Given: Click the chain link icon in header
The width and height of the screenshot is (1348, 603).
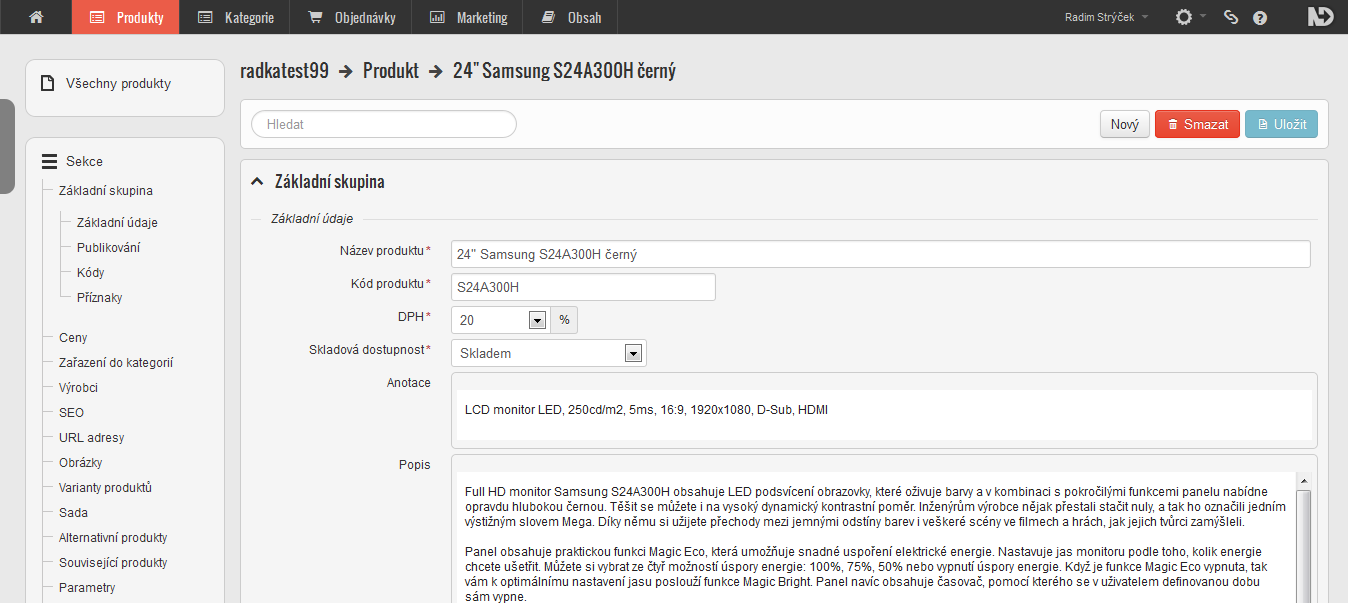Looking at the screenshot, I should coord(1231,17).
